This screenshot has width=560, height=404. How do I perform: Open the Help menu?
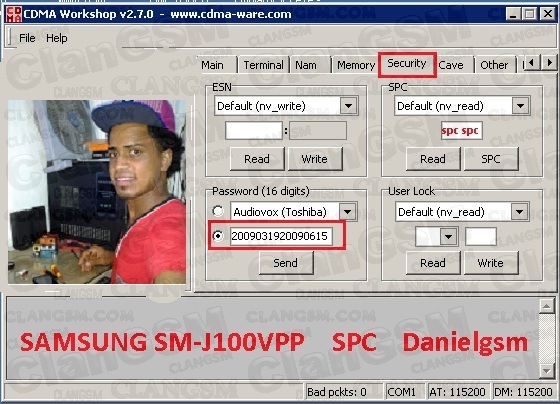click(x=57, y=38)
